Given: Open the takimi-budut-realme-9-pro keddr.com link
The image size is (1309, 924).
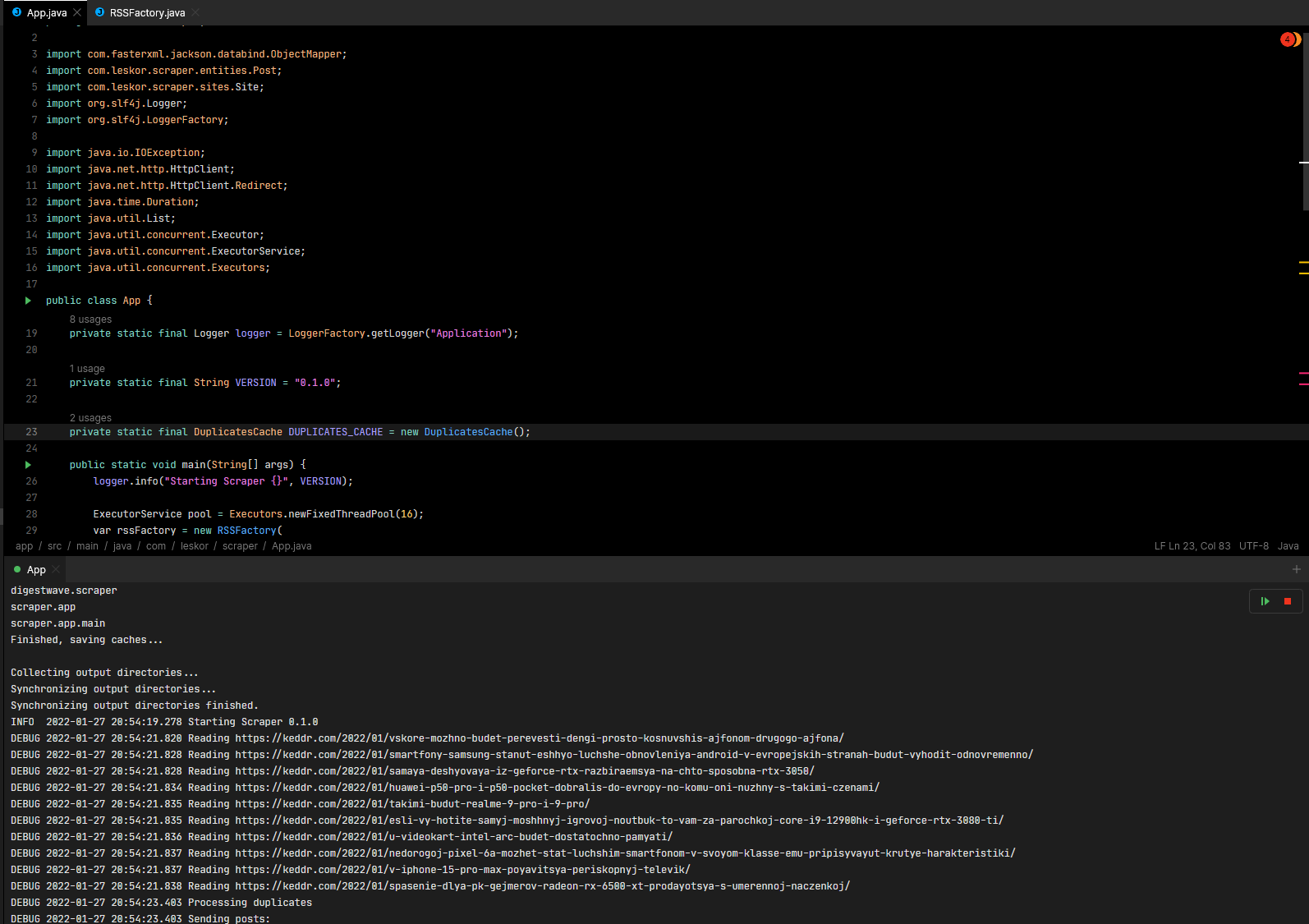Looking at the screenshot, I should point(412,804).
